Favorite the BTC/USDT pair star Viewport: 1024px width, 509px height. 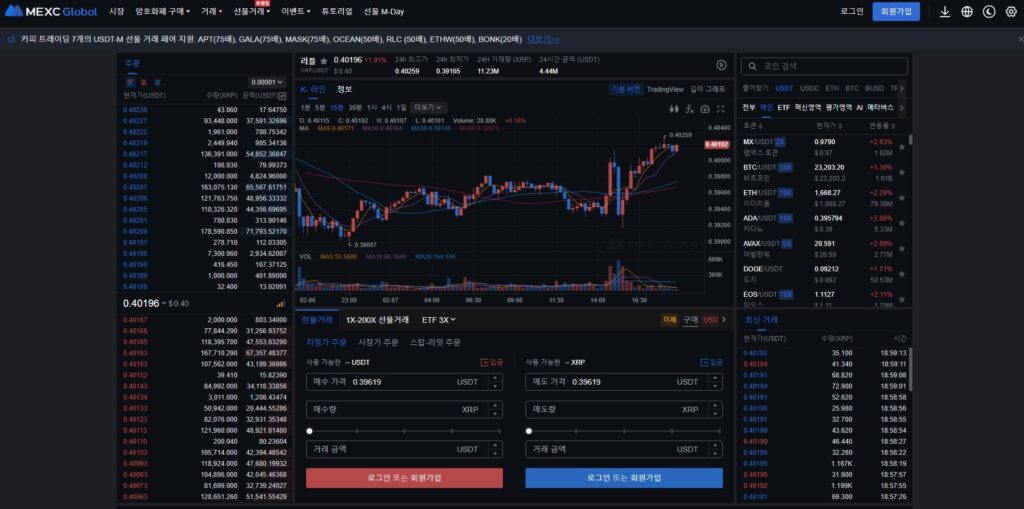click(x=902, y=172)
